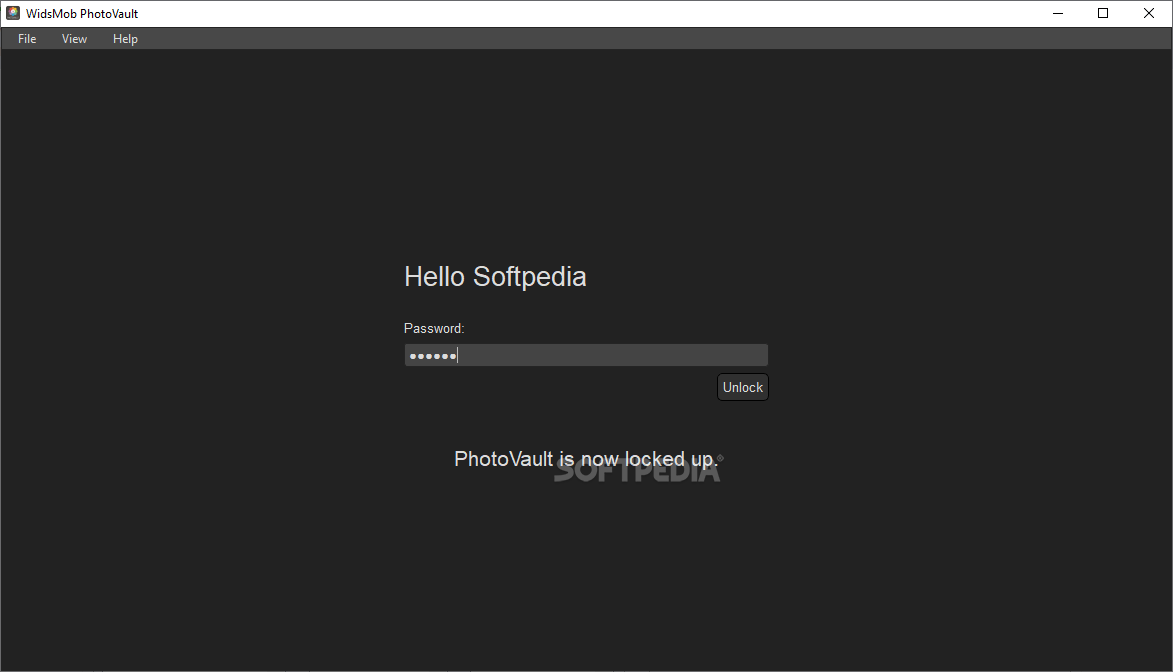1173x672 pixels.
Task: Focus the Password input field
Action: point(586,355)
